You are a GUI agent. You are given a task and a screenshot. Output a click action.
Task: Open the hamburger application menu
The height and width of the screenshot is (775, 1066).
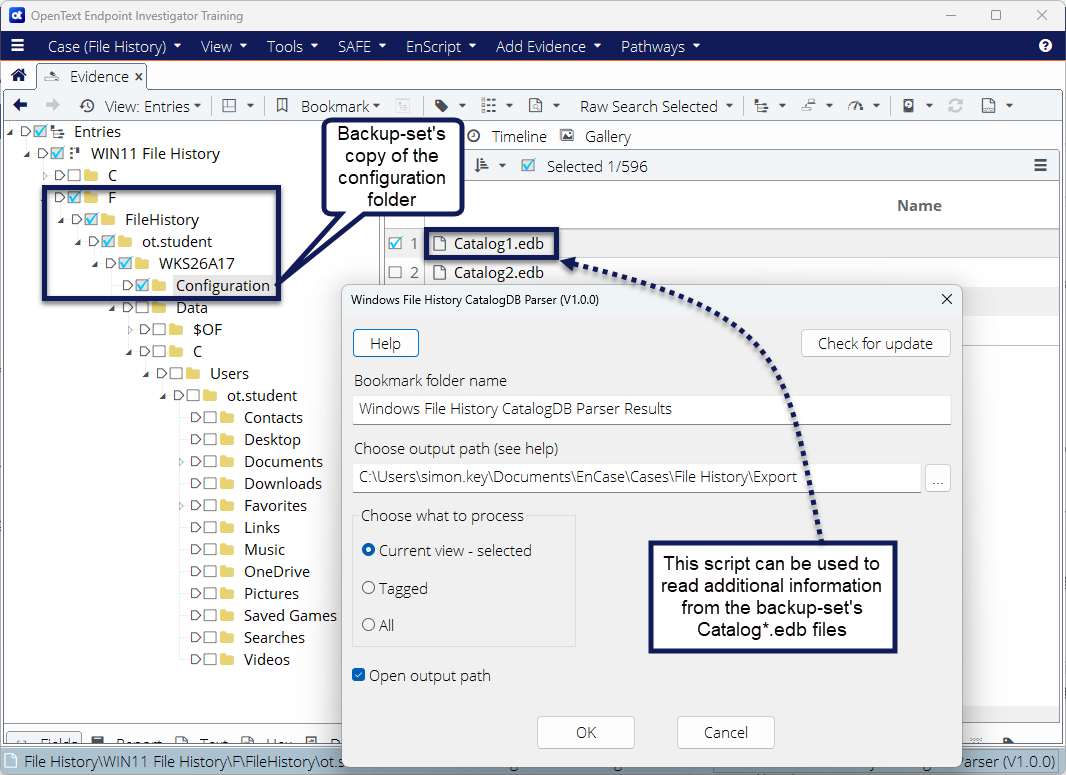click(18, 46)
